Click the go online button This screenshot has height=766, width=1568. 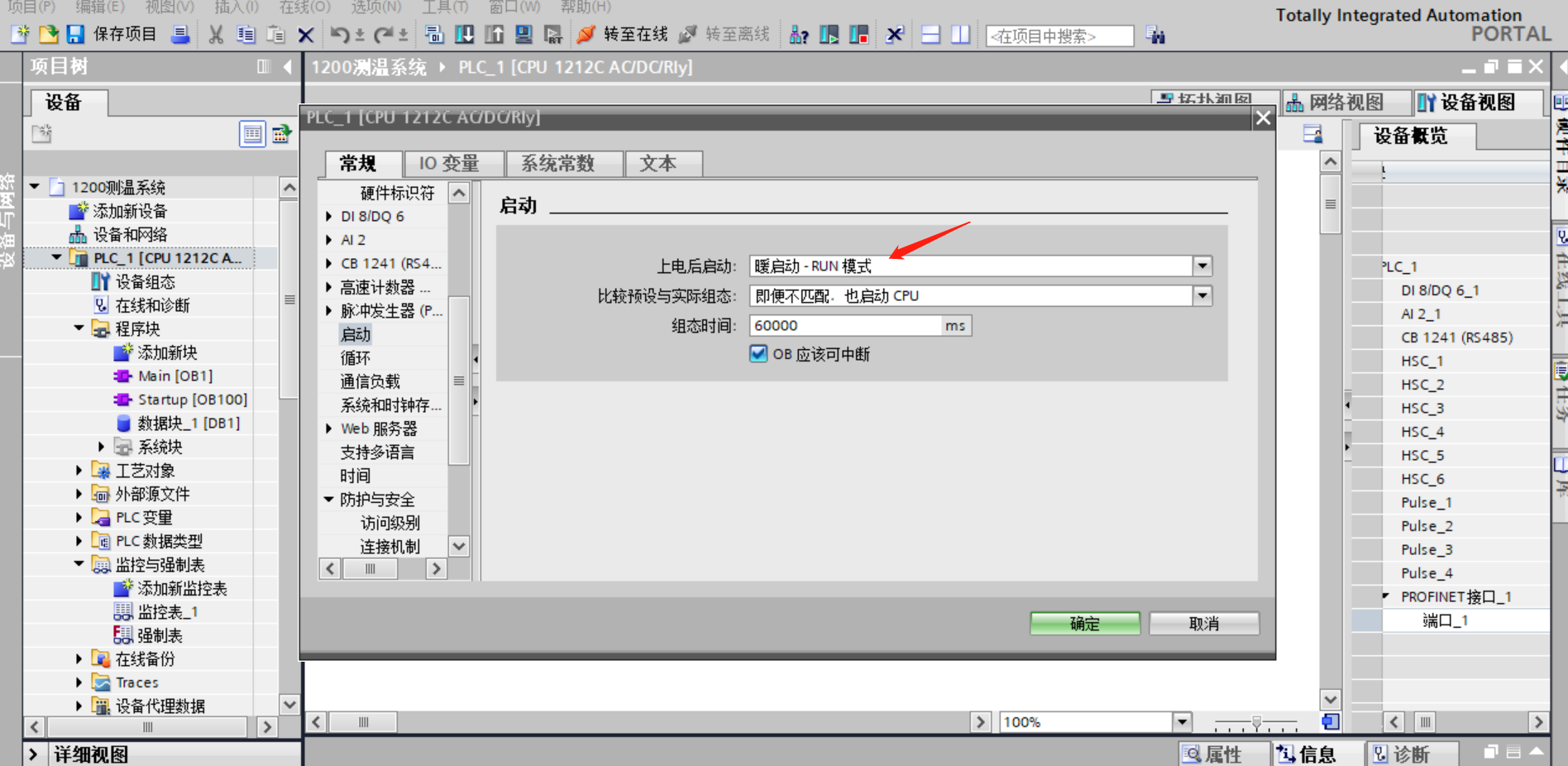click(623, 34)
